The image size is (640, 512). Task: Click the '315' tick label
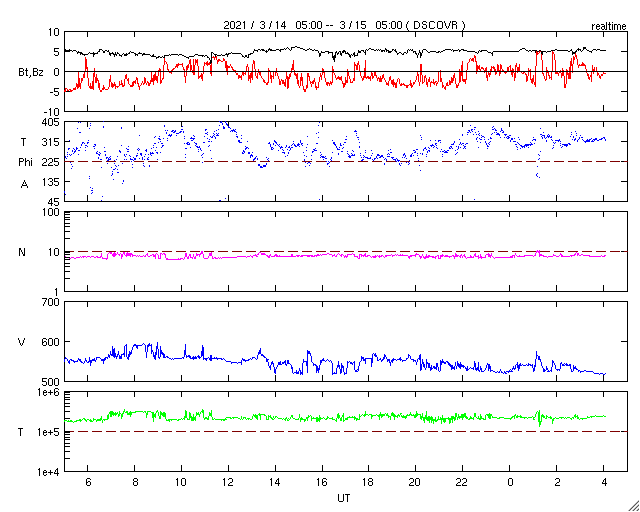pyautogui.click(x=52, y=142)
